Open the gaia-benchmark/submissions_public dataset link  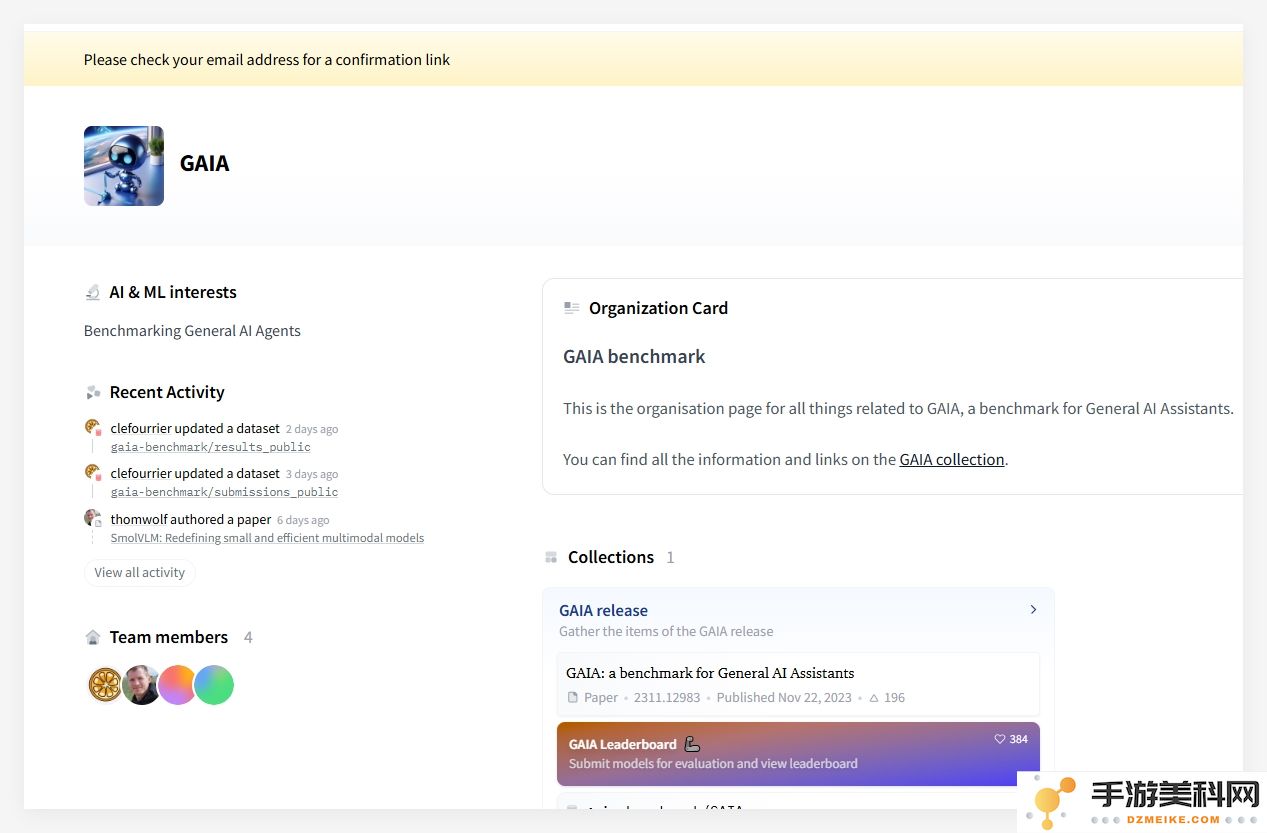pos(224,492)
